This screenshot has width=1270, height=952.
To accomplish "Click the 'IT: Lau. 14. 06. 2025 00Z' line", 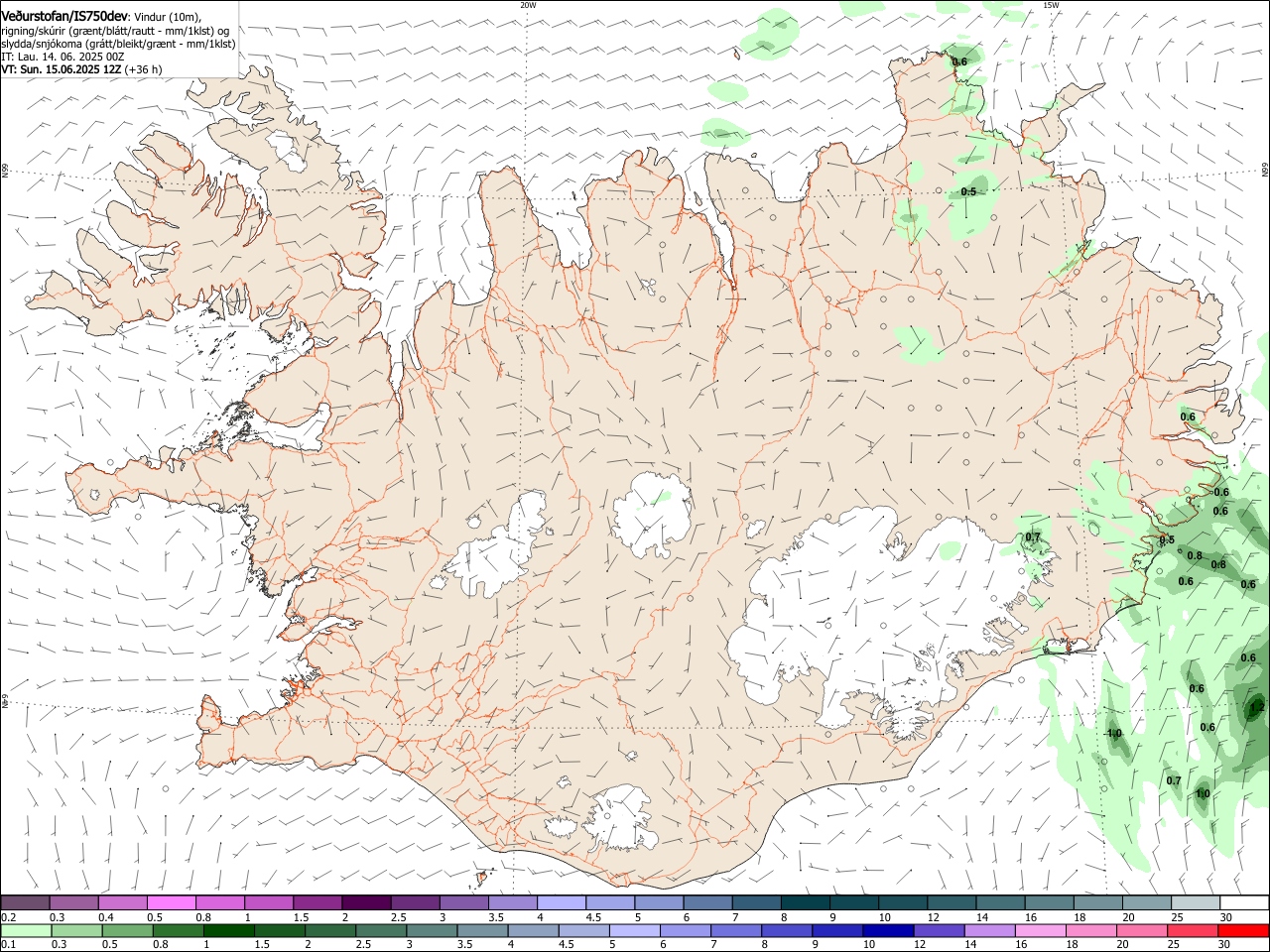I will (x=62, y=57).
